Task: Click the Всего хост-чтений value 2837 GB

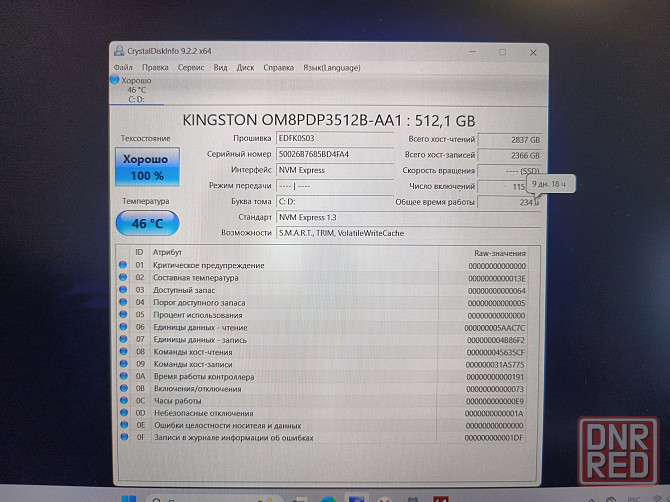Action: [510, 140]
